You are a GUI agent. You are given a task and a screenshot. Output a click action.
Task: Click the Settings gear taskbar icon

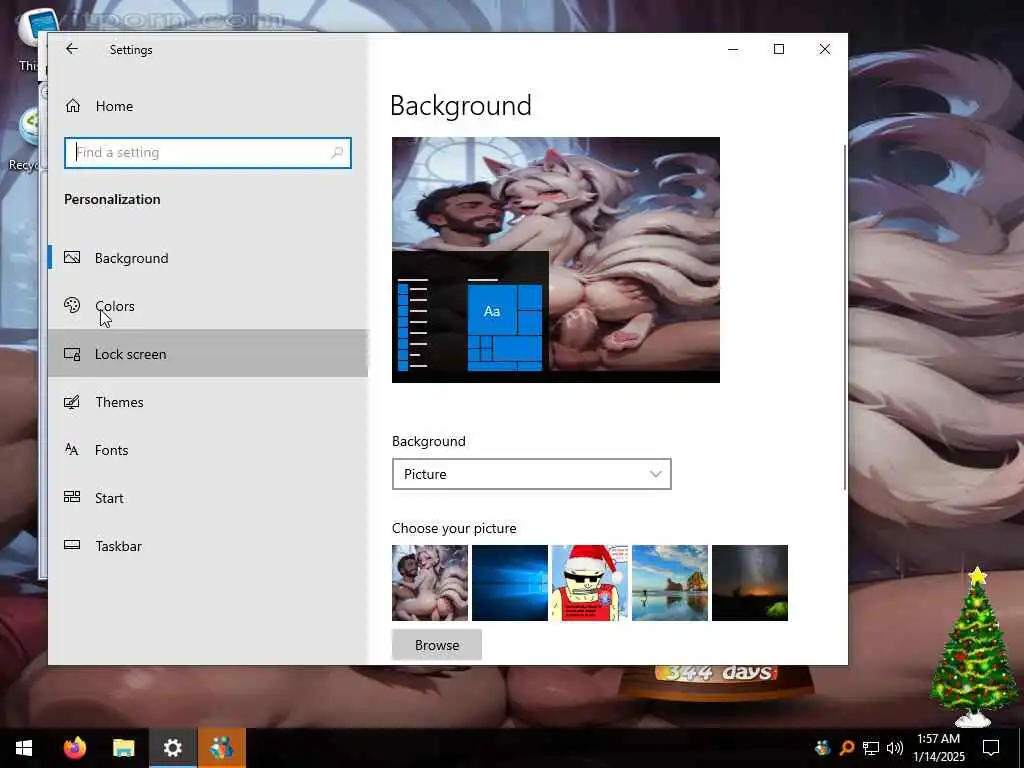tap(172, 748)
